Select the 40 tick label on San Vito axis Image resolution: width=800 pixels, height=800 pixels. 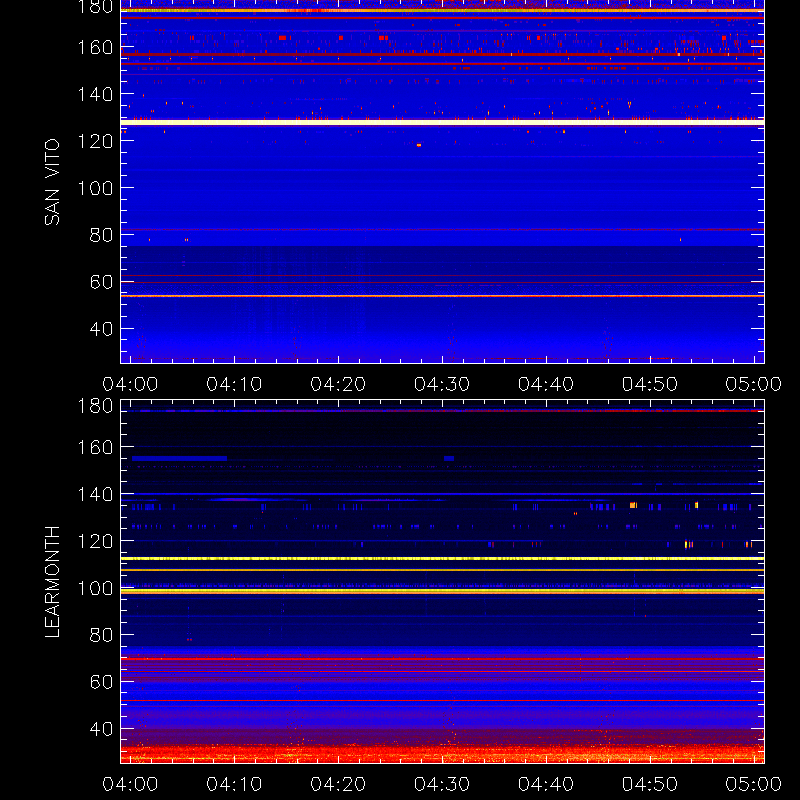pyautogui.click(x=101, y=329)
